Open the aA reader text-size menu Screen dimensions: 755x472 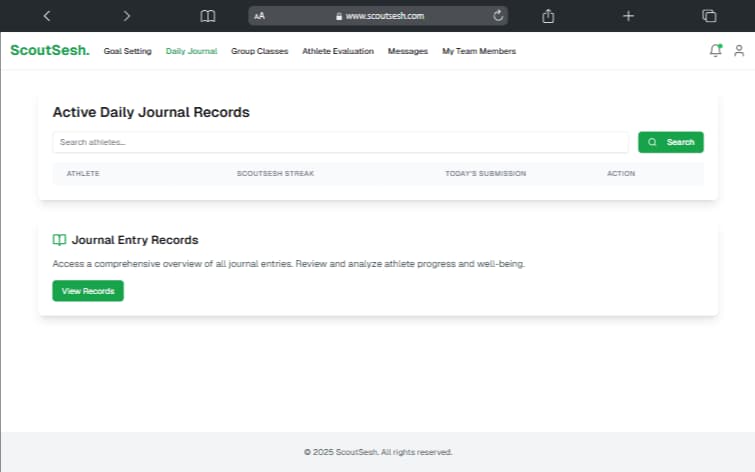click(260, 16)
